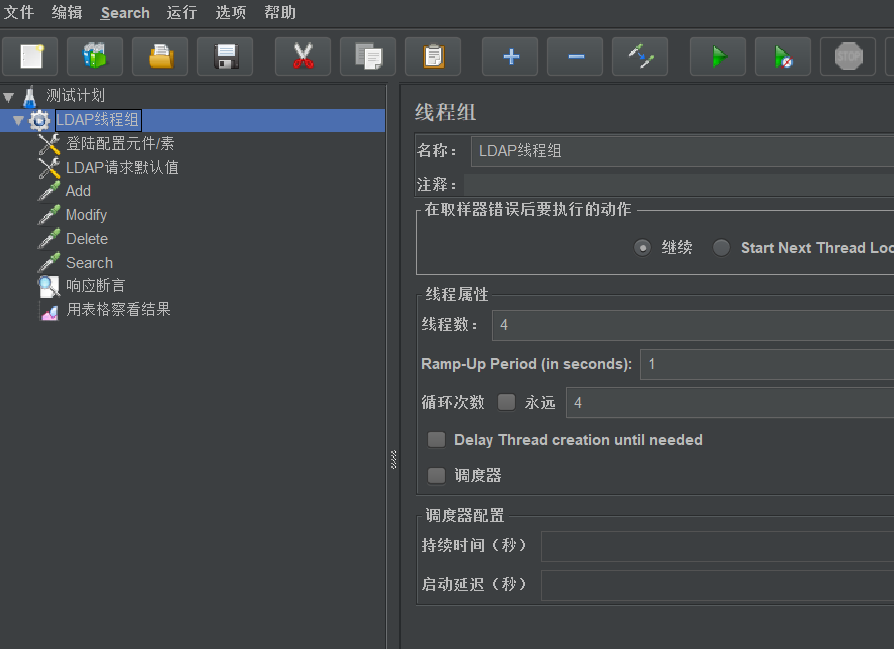Click the Open file folder icon
Screen dimensions: 894x649
pyautogui.click(x=160, y=56)
